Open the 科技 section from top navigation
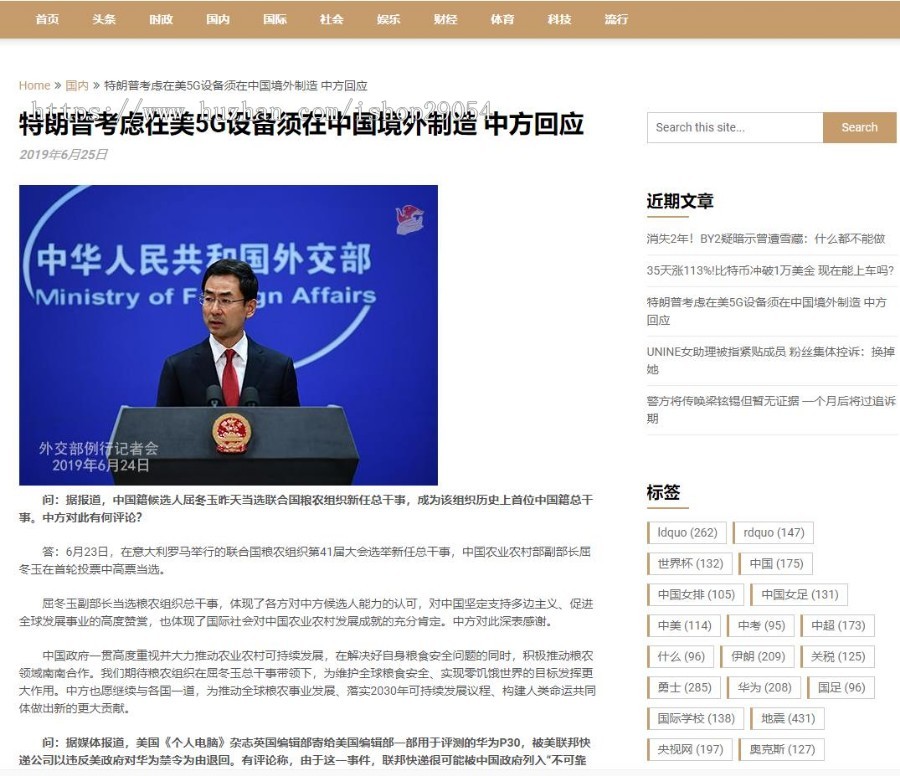This screenshot has height=776, width=900. click(559, 18)
